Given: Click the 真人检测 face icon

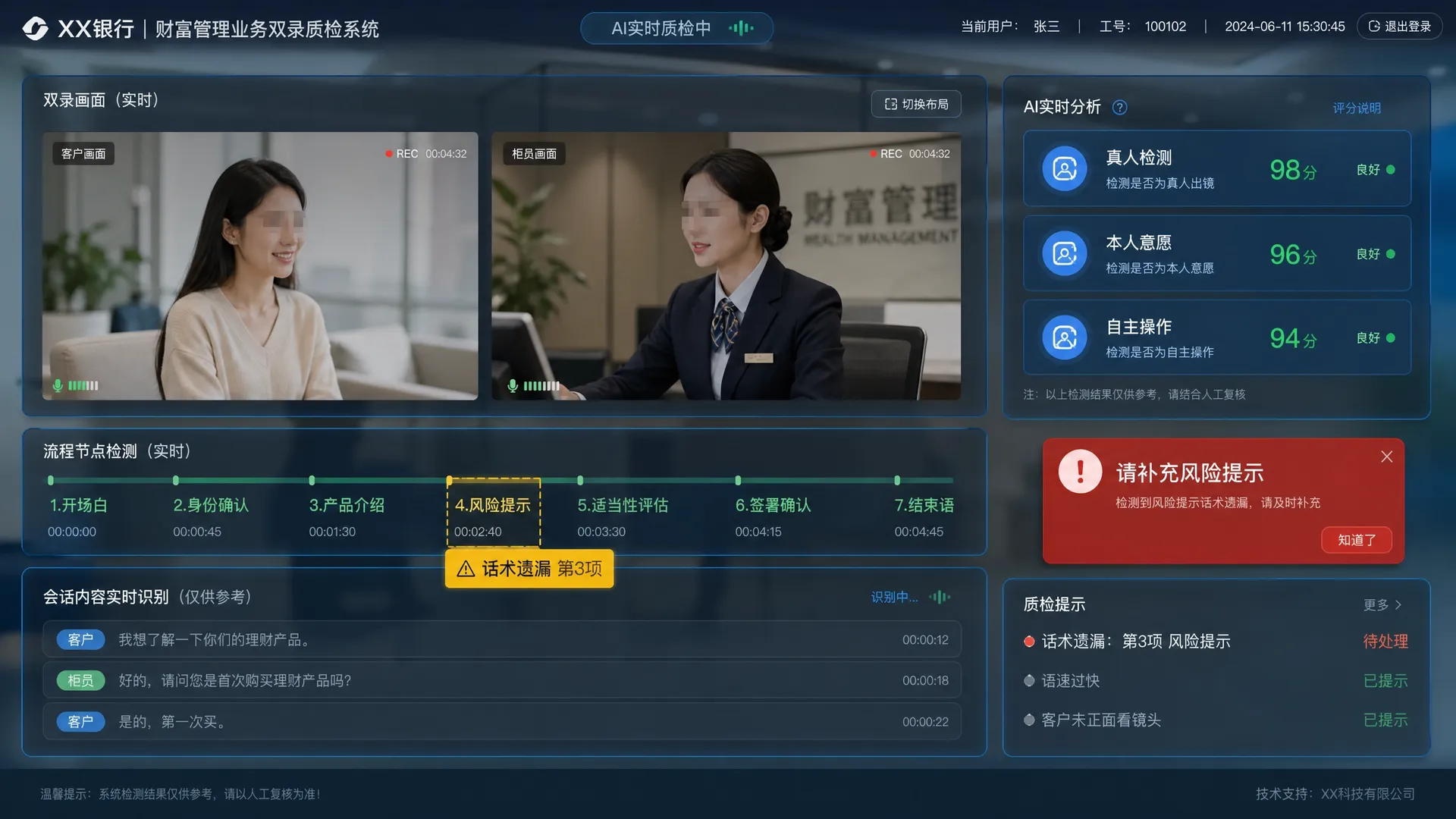Looking at the screenshot, I should point(1065,168).
